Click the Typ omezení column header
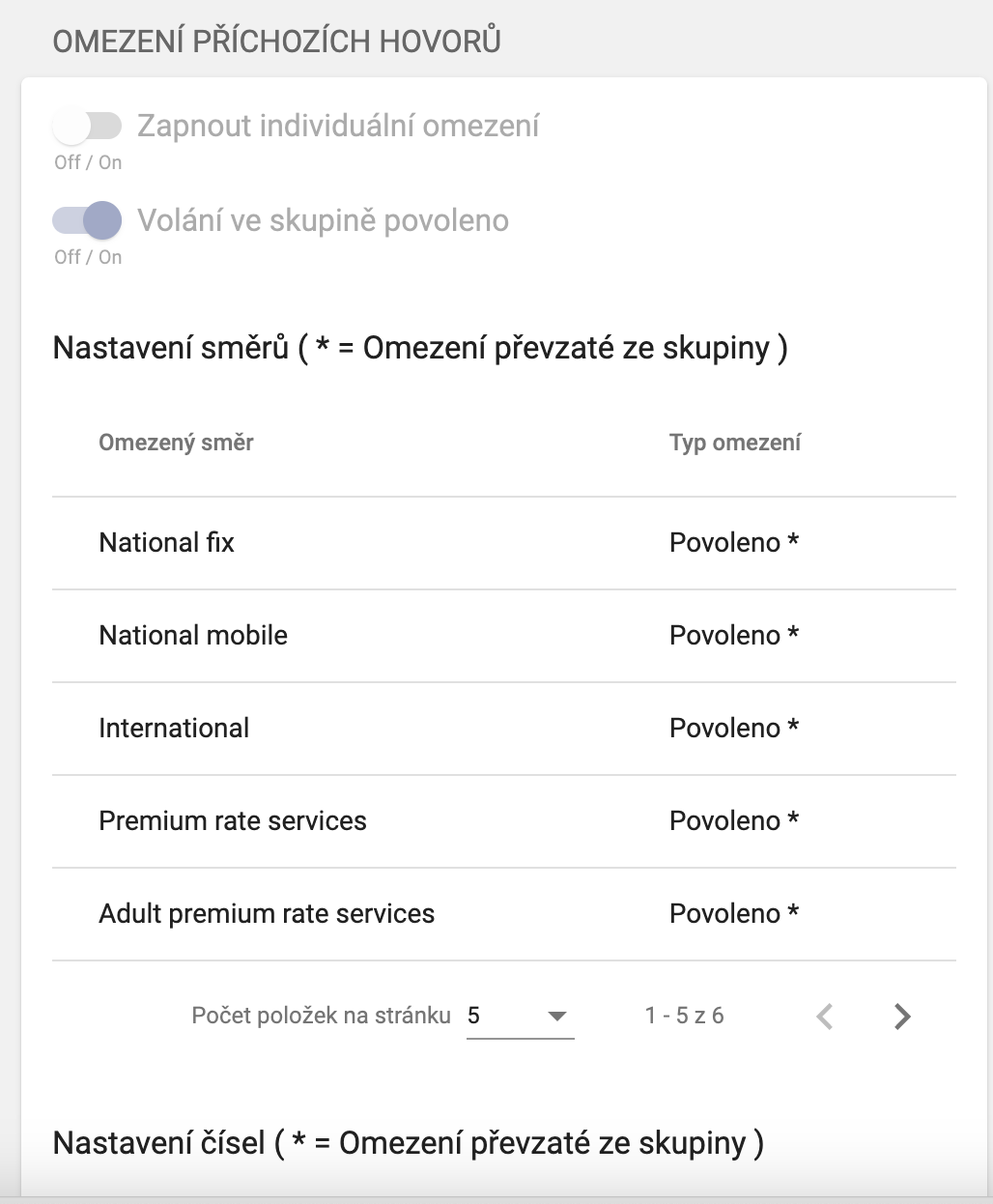The height and width of the screenshot is (1204, 993). (x=735, y=444)
